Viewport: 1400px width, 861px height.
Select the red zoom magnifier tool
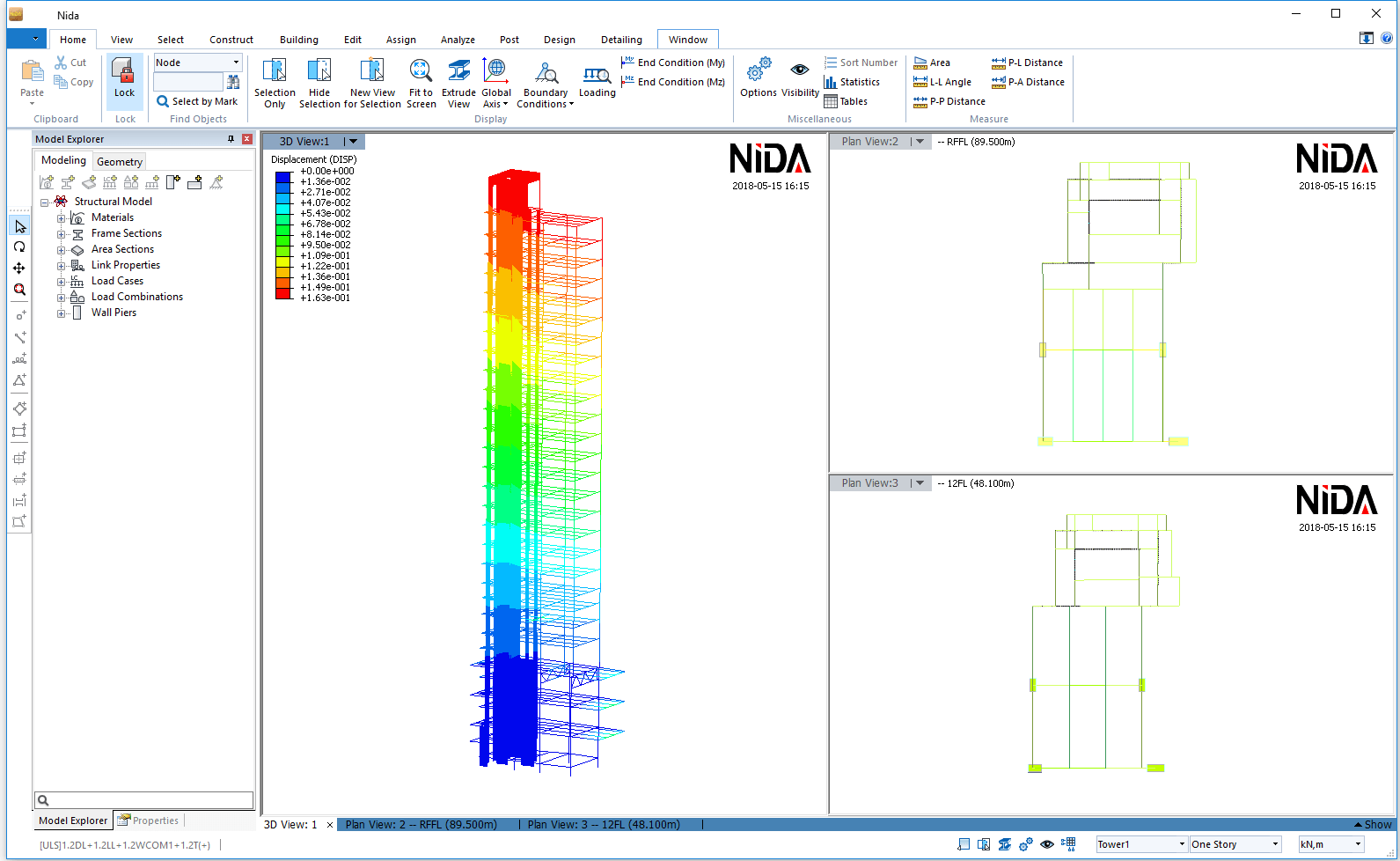tap(19, 290)
